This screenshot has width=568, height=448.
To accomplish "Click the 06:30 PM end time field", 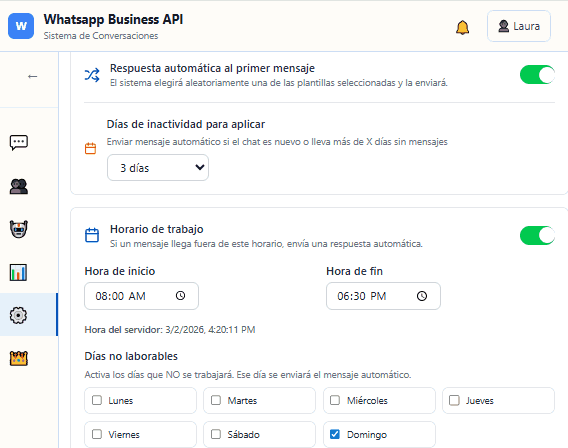I will [383, 296].
